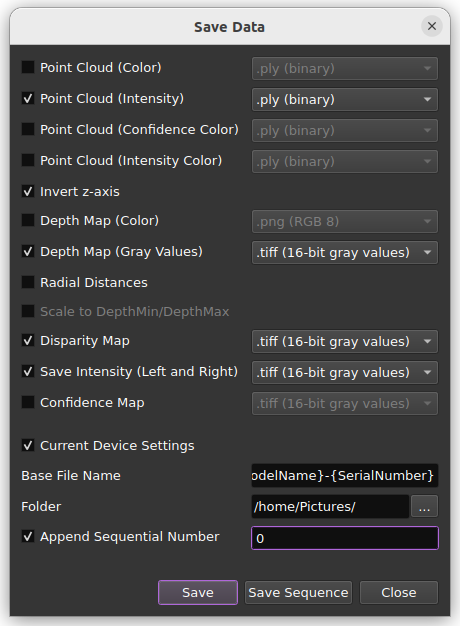Open the Disparity Map format dropdown

click(x=345, y=341)
